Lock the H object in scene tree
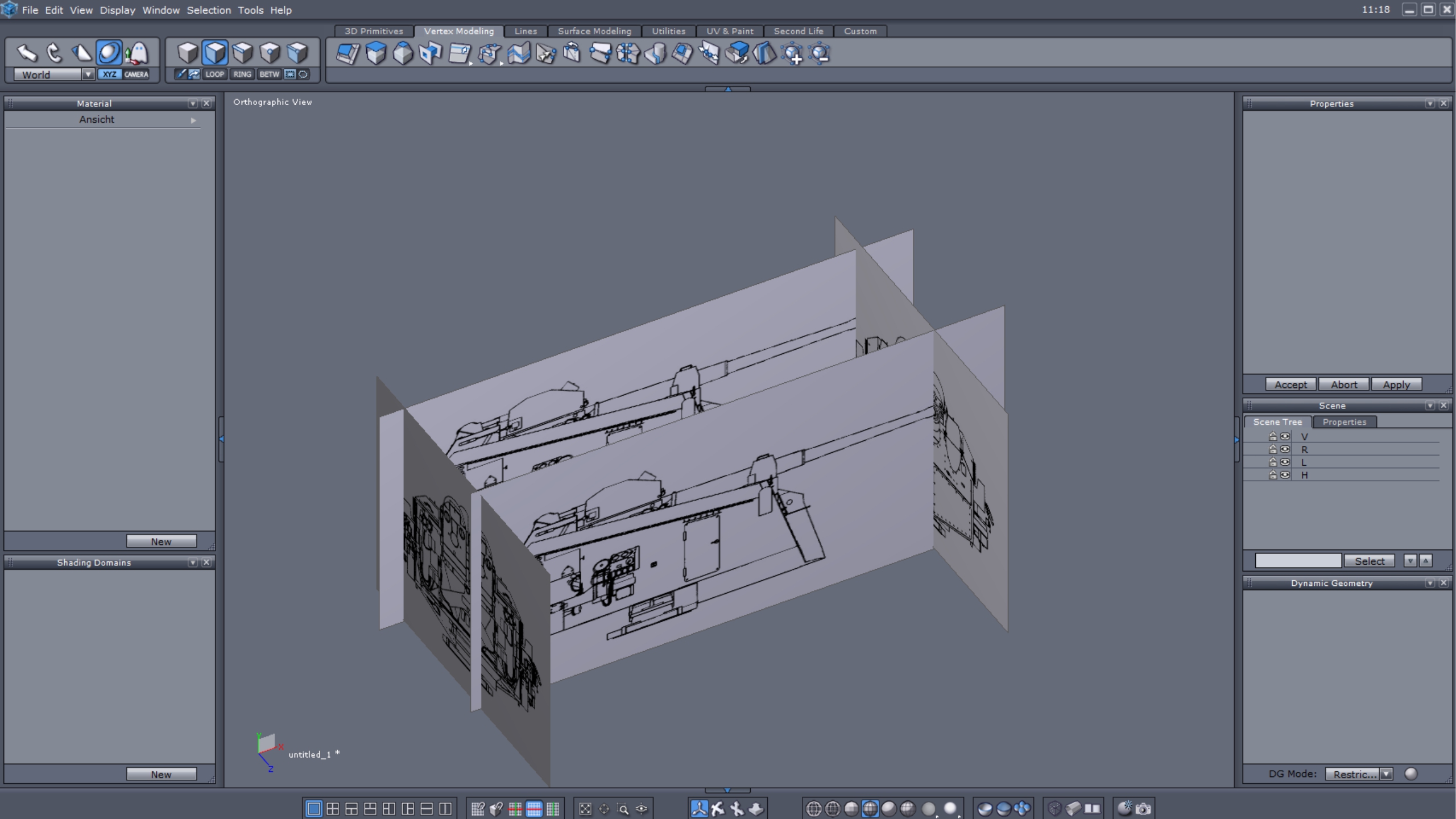Viewport: 1456px width, 819px height. [x=1272, y=475]
